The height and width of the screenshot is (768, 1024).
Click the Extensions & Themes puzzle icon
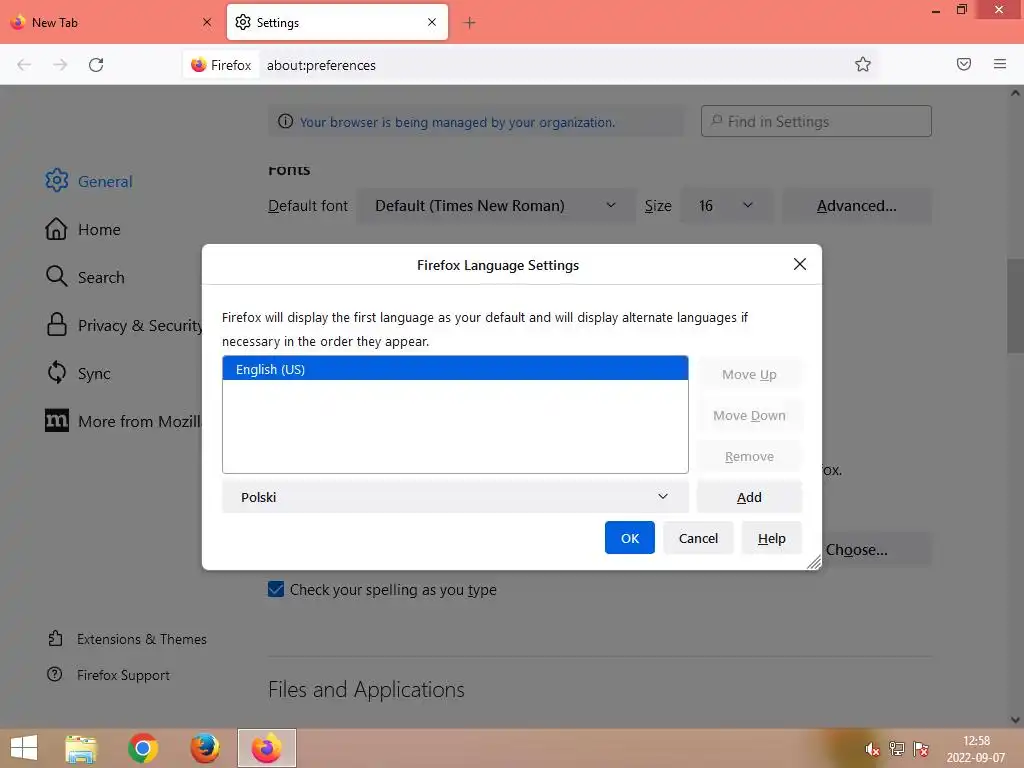[56, 639]
